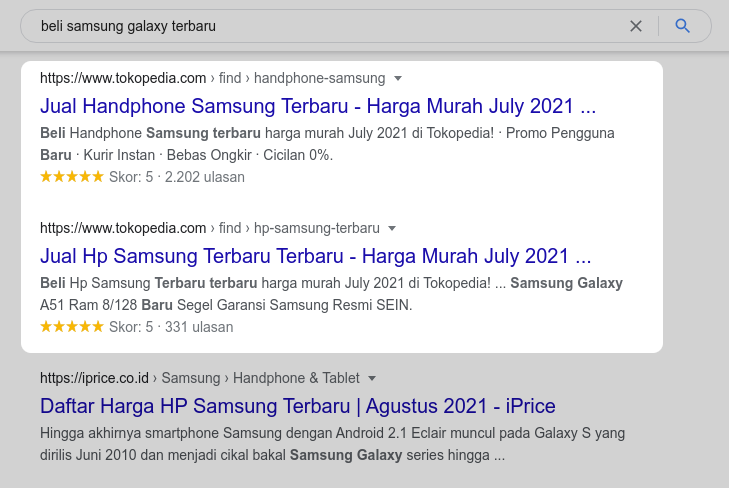The height and width of the screenshot is (488, 729).
Task: Click the 'Skor: 5 · 331 ulasan' text
Action: 170,327
